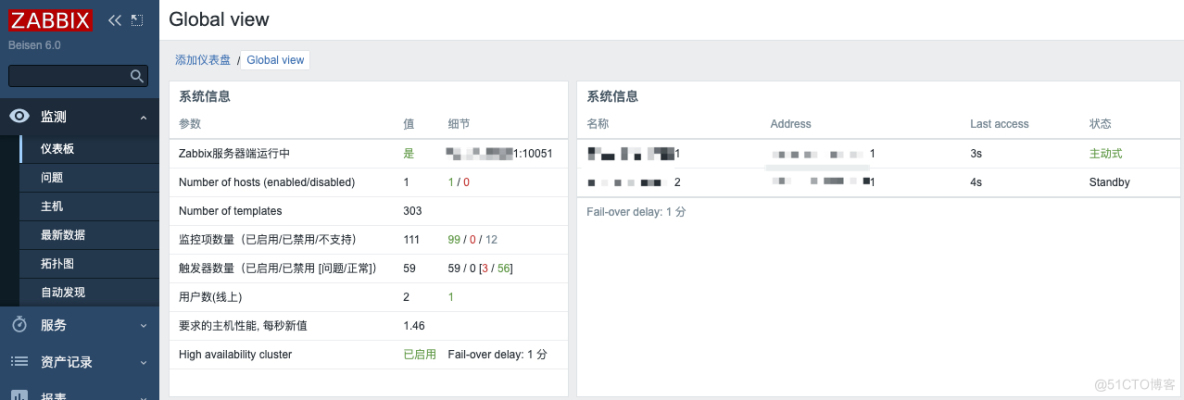
Task: Click the Global view breadcrumb tab
Action: [275, 60]
